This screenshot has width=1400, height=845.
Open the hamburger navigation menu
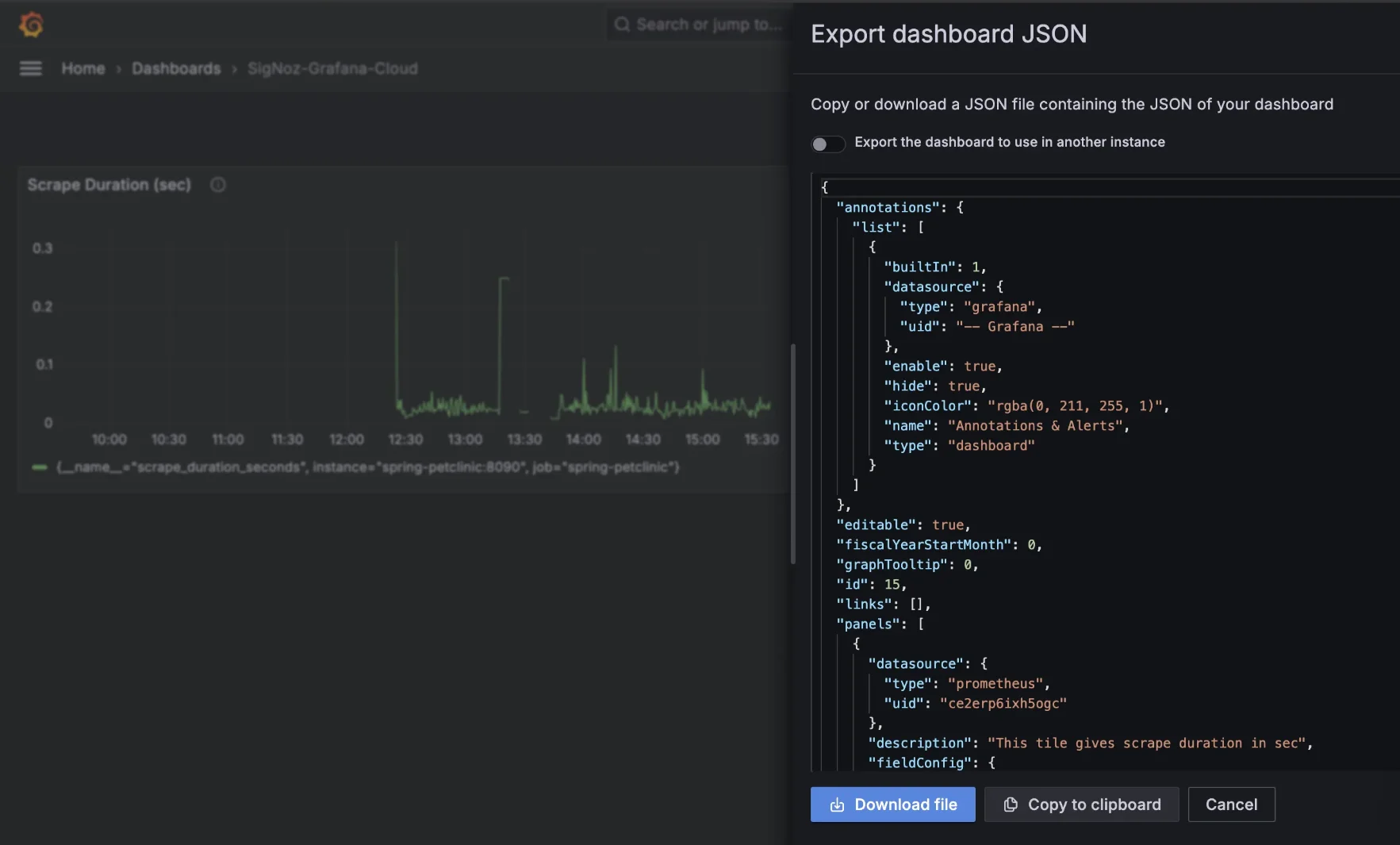point(31,69)
